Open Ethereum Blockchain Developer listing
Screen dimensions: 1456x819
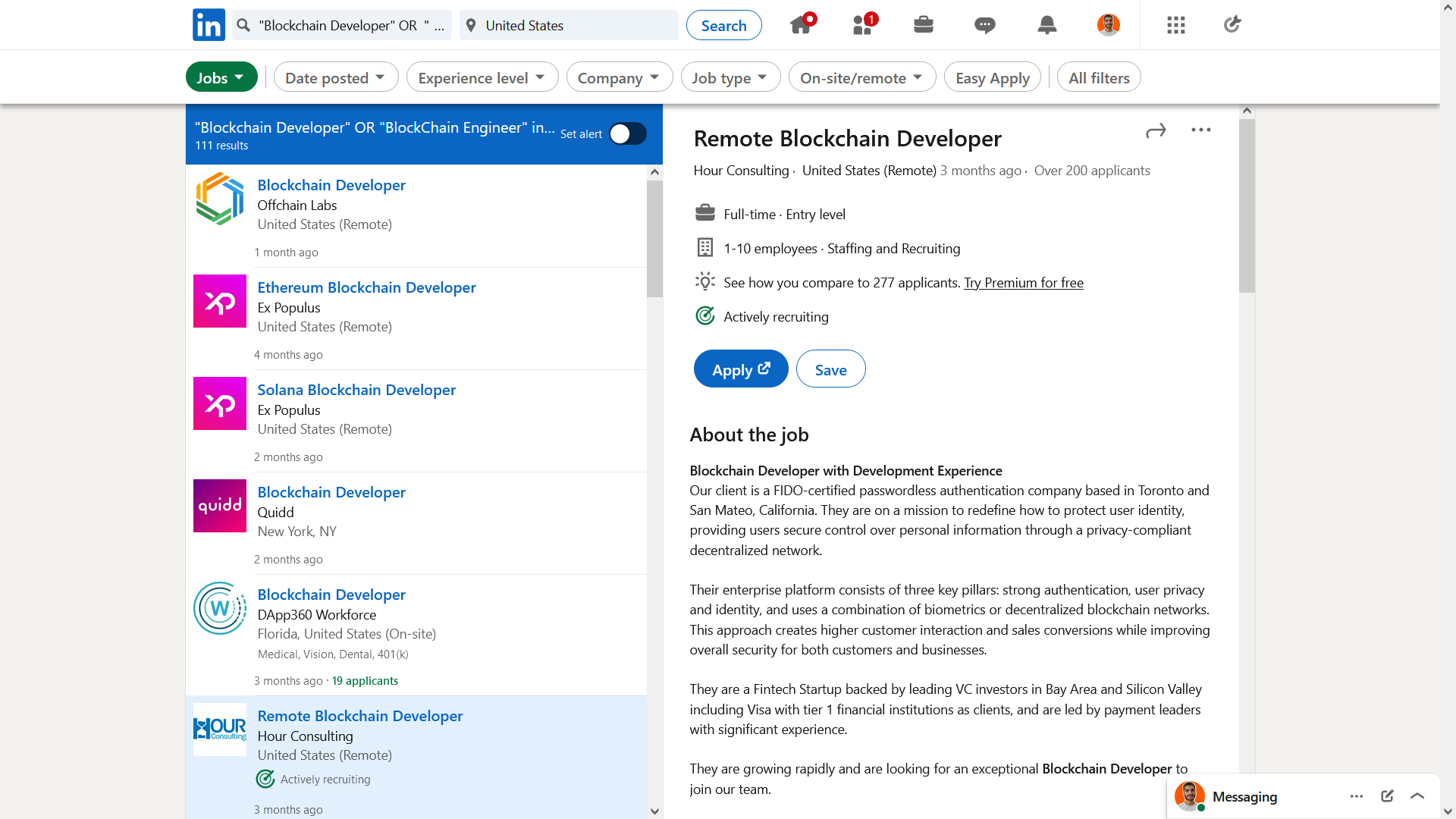(x=366, y=287)
